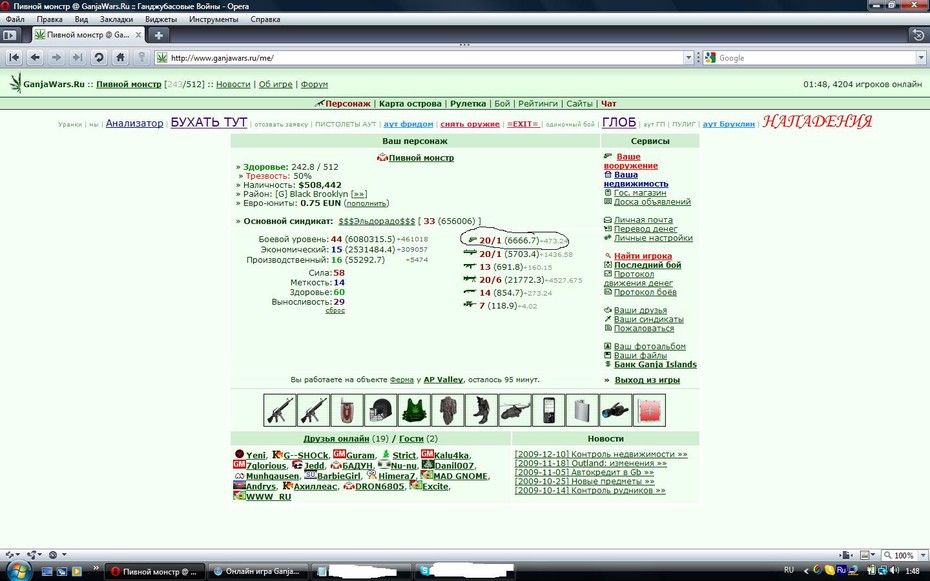
Task: Open the Найти игрока search link
Action: pyautogui.click(x=643, y=256)
